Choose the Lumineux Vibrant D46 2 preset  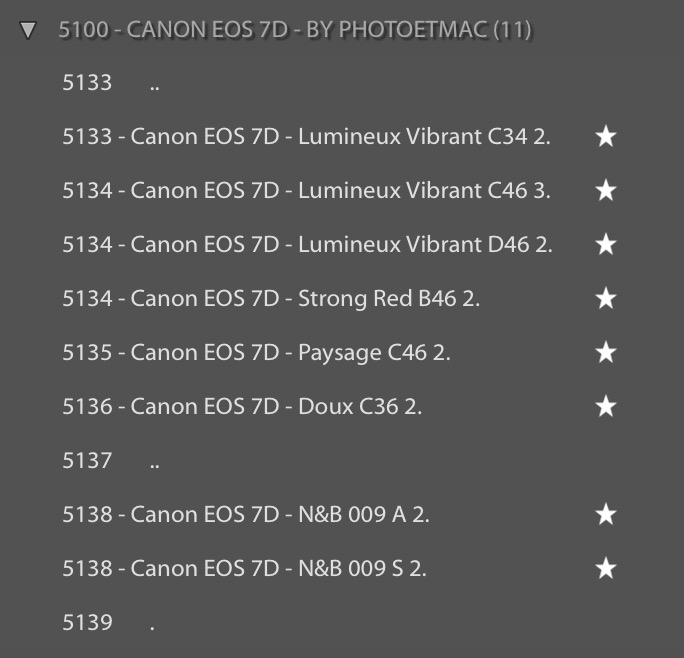tap(307, 245)
